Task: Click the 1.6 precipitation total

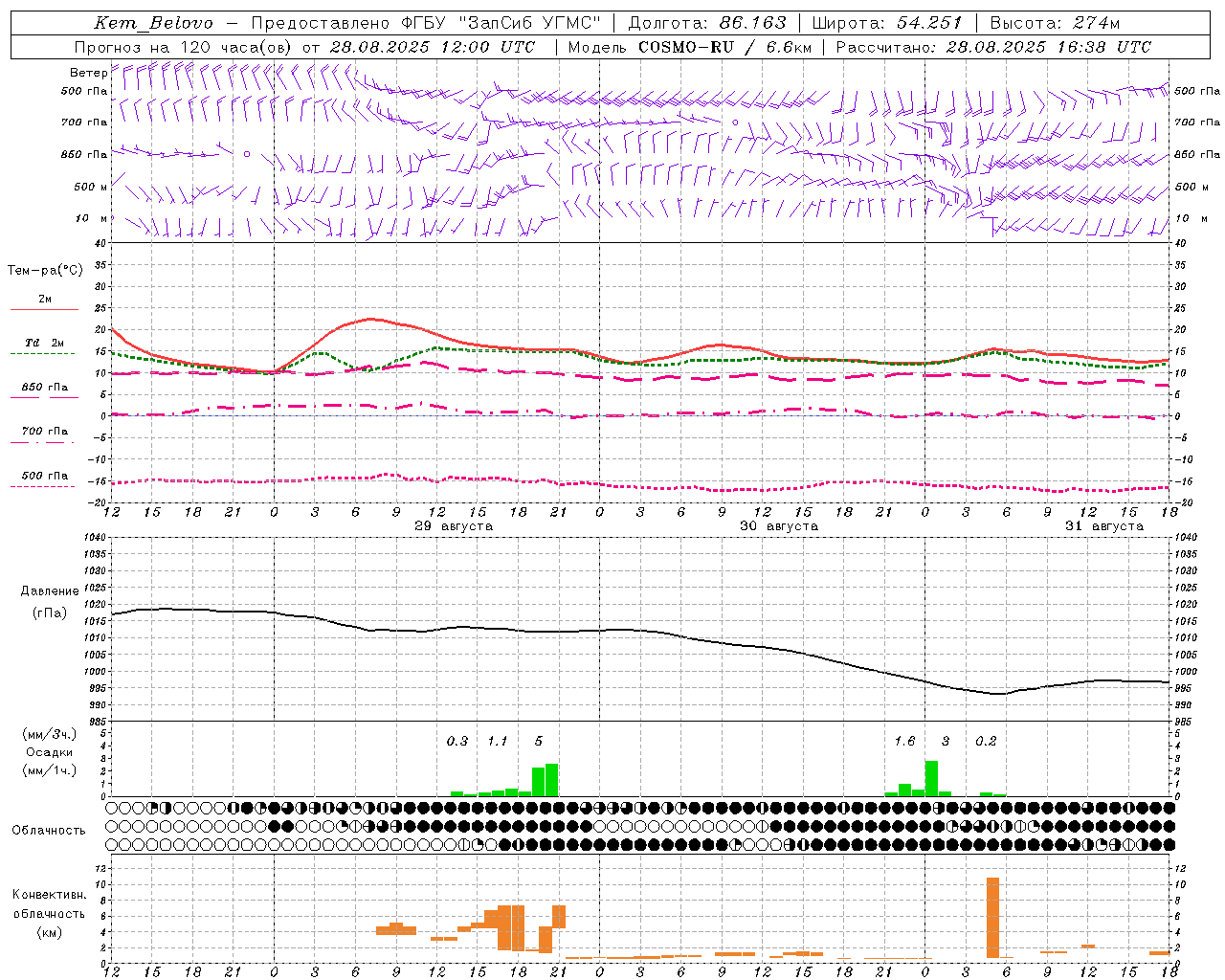Action: (904, 742)
